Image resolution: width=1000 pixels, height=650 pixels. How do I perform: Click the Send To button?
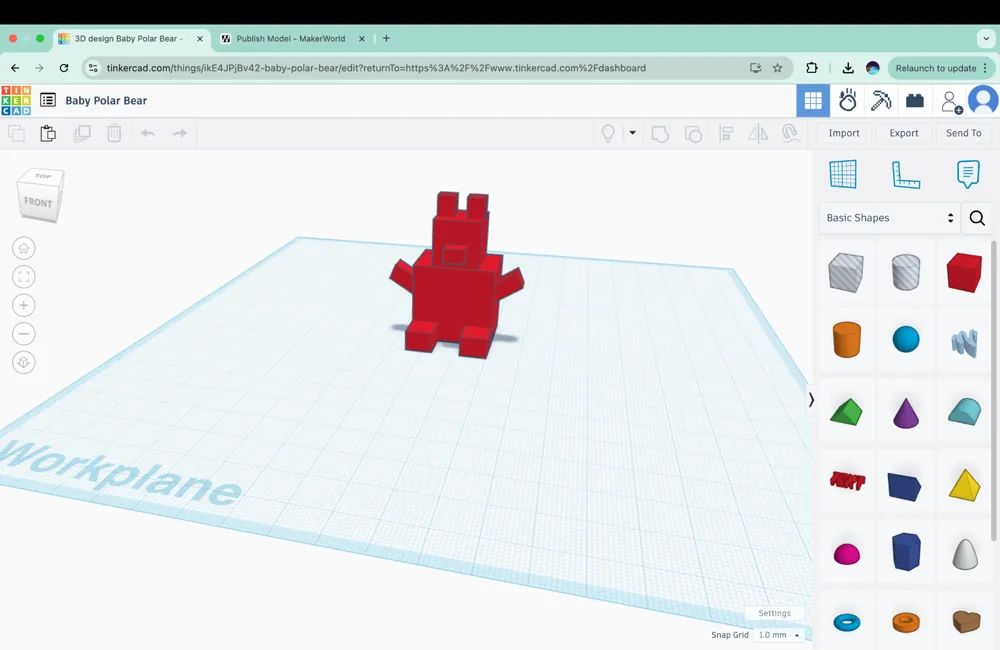coord(964,133)
